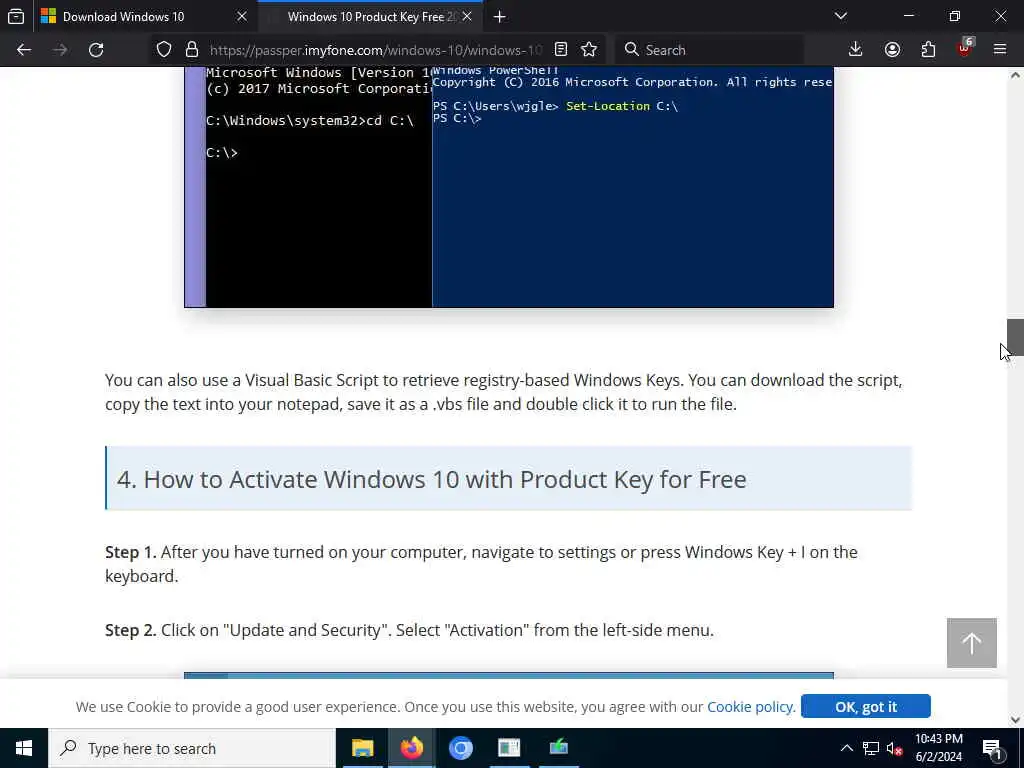
Task: Bookmark this page with star icon
Action: (x=589, y=50)
